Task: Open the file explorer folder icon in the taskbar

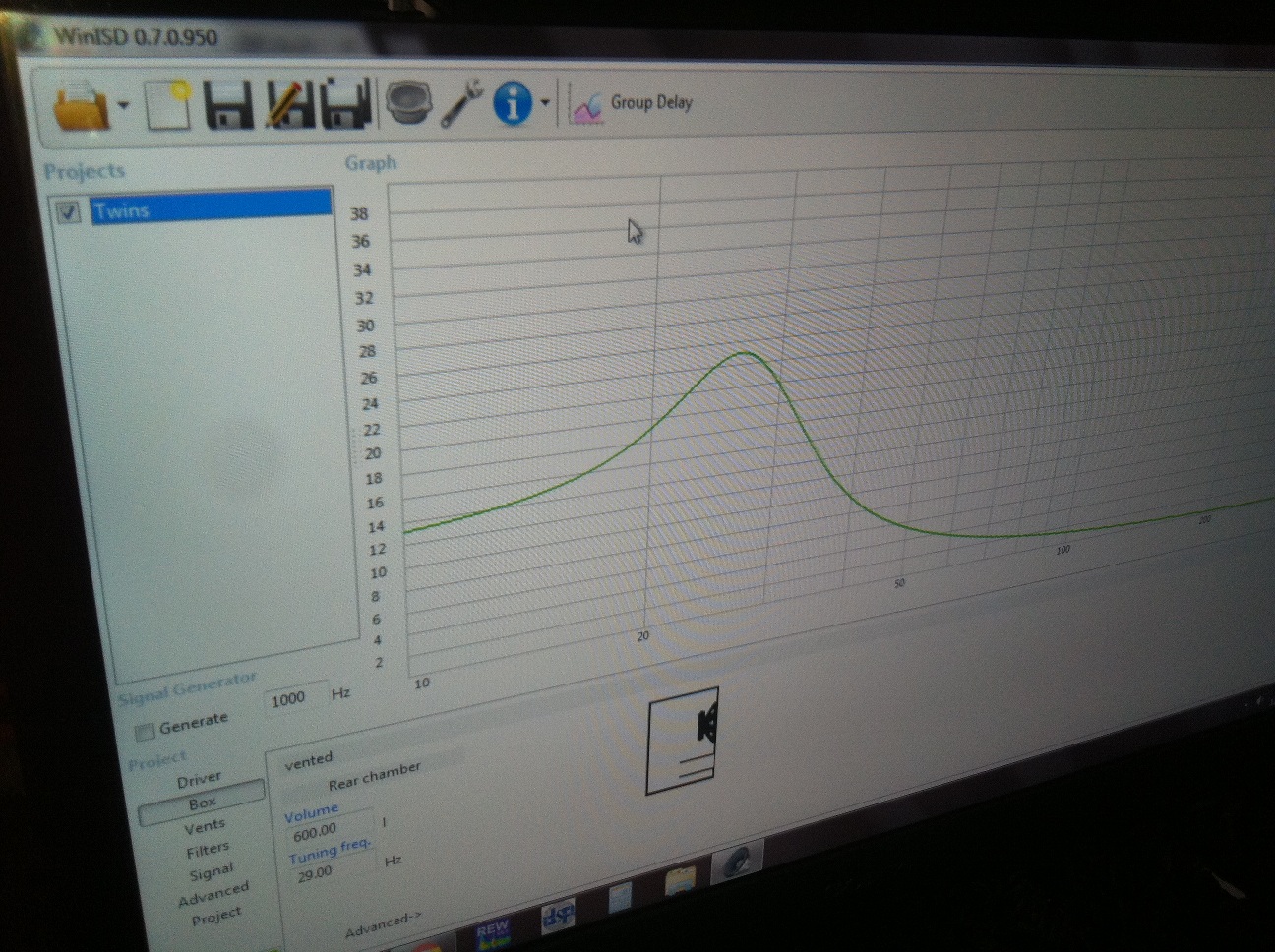Action: click(681, 881)
